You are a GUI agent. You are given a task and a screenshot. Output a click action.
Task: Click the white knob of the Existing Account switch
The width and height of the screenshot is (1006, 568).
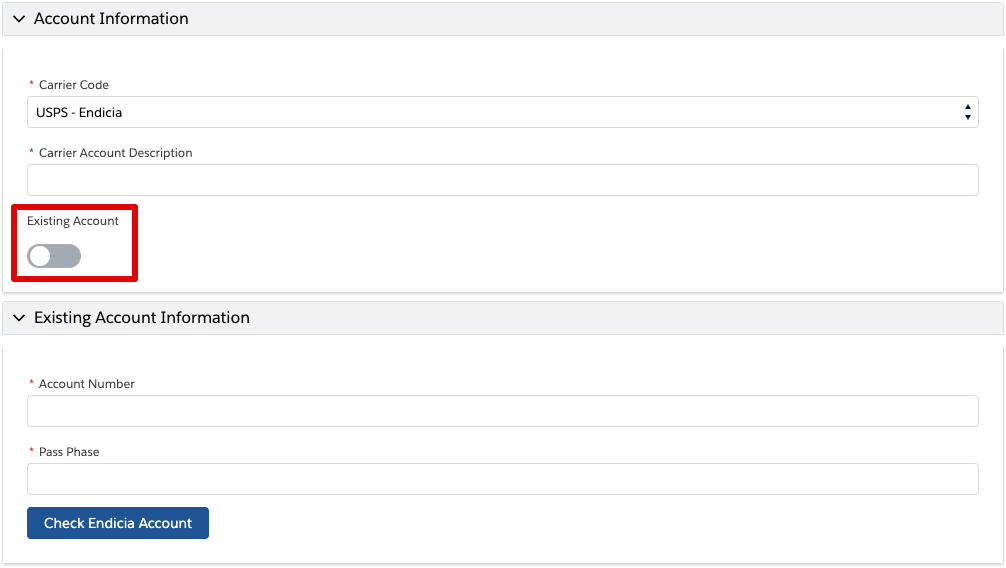[x=40, y=256]
